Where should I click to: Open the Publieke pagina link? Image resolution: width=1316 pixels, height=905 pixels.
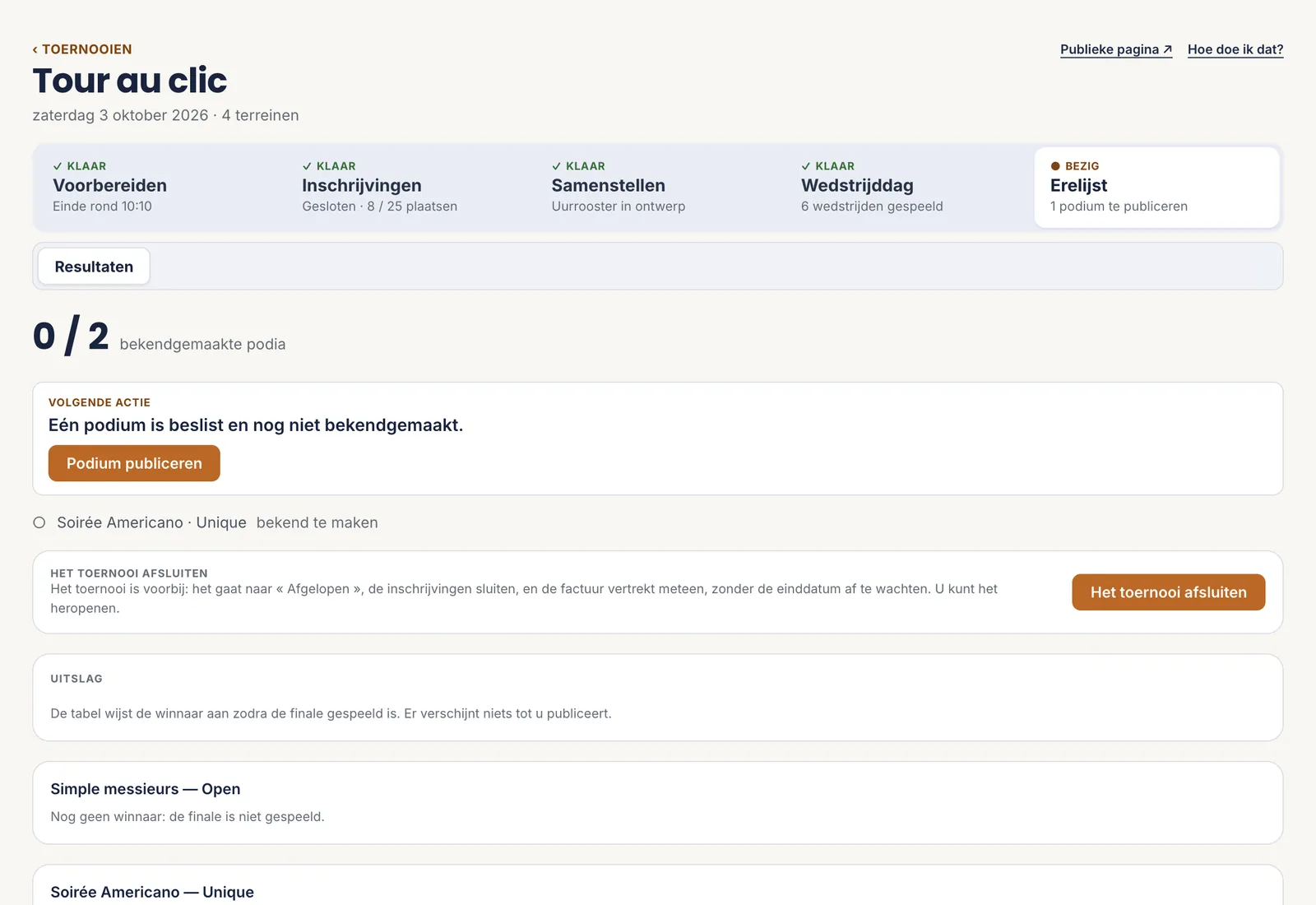pos(1116,49)
